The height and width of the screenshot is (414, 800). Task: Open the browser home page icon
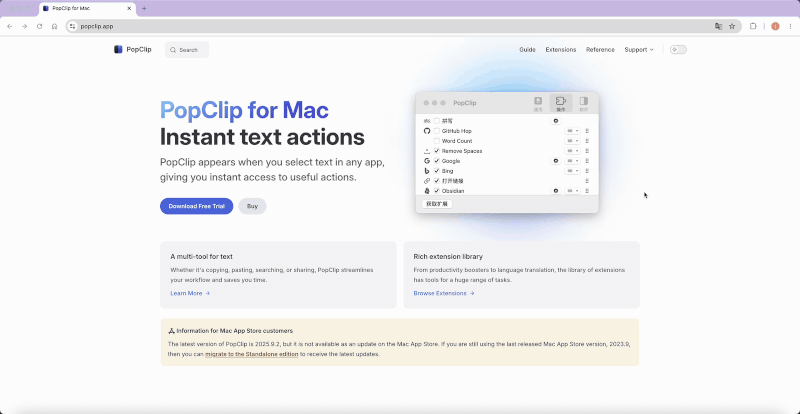point(55,27)
